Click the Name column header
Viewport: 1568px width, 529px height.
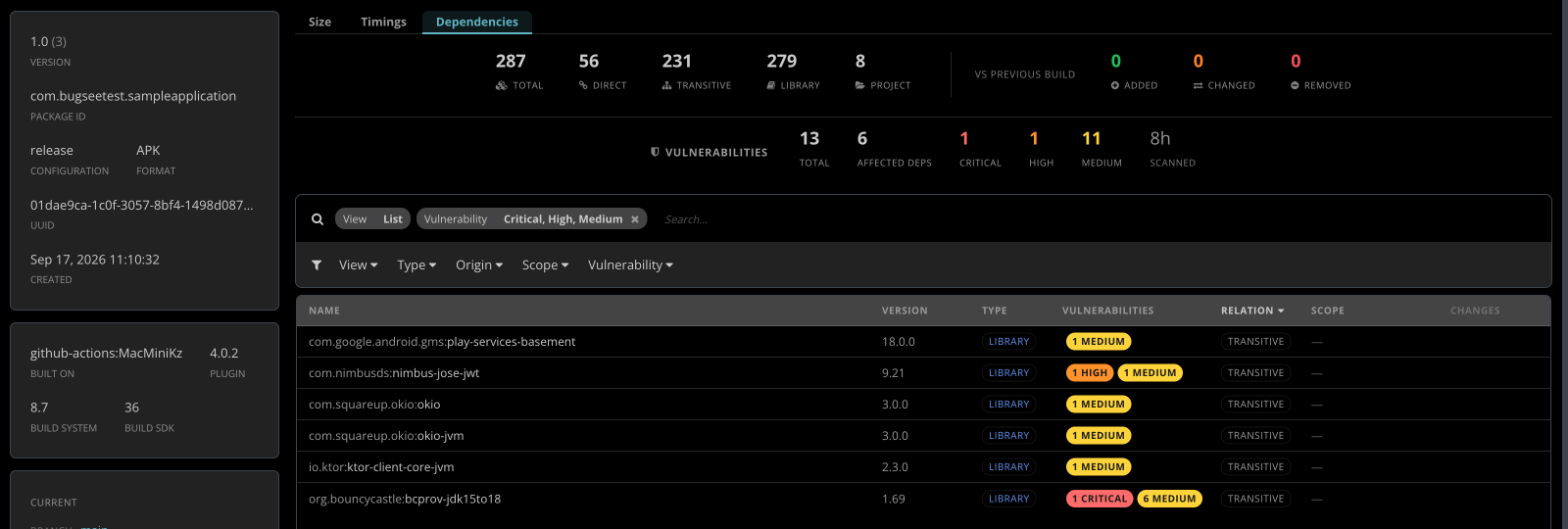click(x=324, y=311)
